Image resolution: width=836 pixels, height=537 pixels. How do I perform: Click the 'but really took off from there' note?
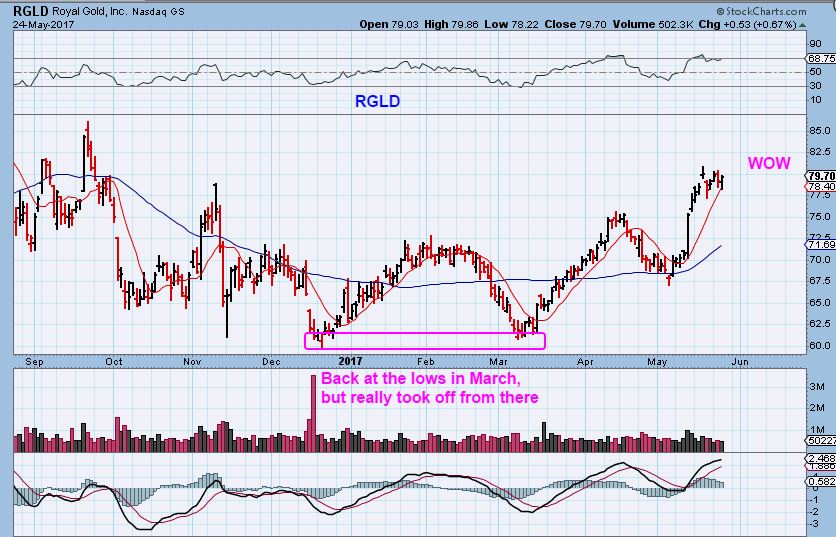coord(430,398)
